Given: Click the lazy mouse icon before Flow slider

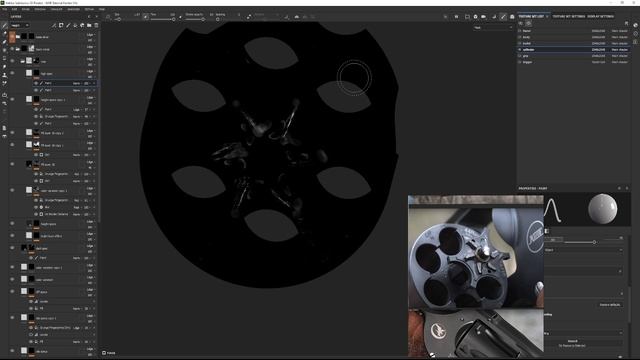Looking at the screenshot, I should (146, 16).
